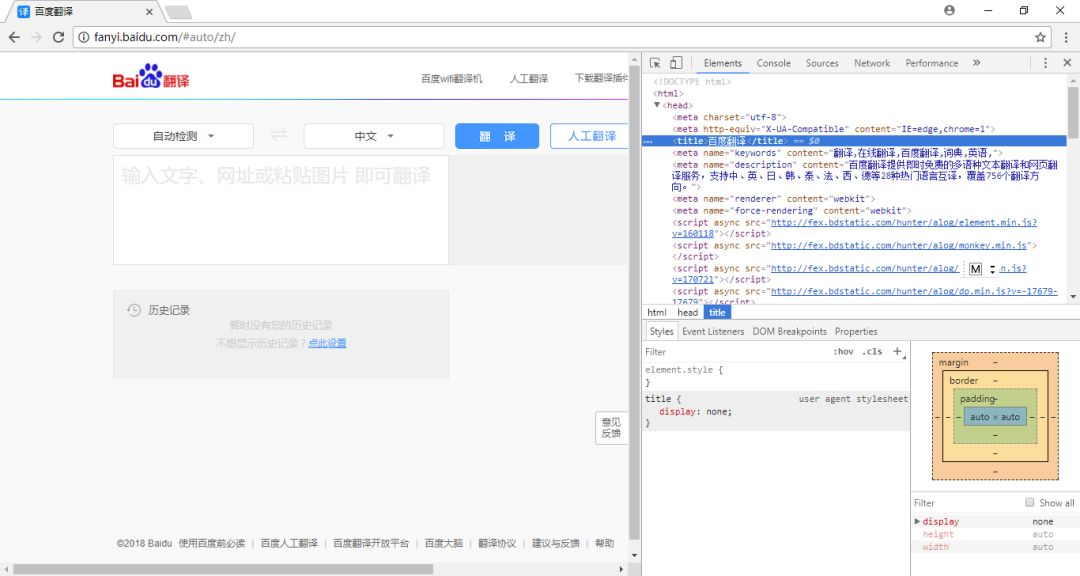The height and width of the screenshot is (576, 1080).
Task: Click the auto × auto box-model content
Action: click(995, 417)
